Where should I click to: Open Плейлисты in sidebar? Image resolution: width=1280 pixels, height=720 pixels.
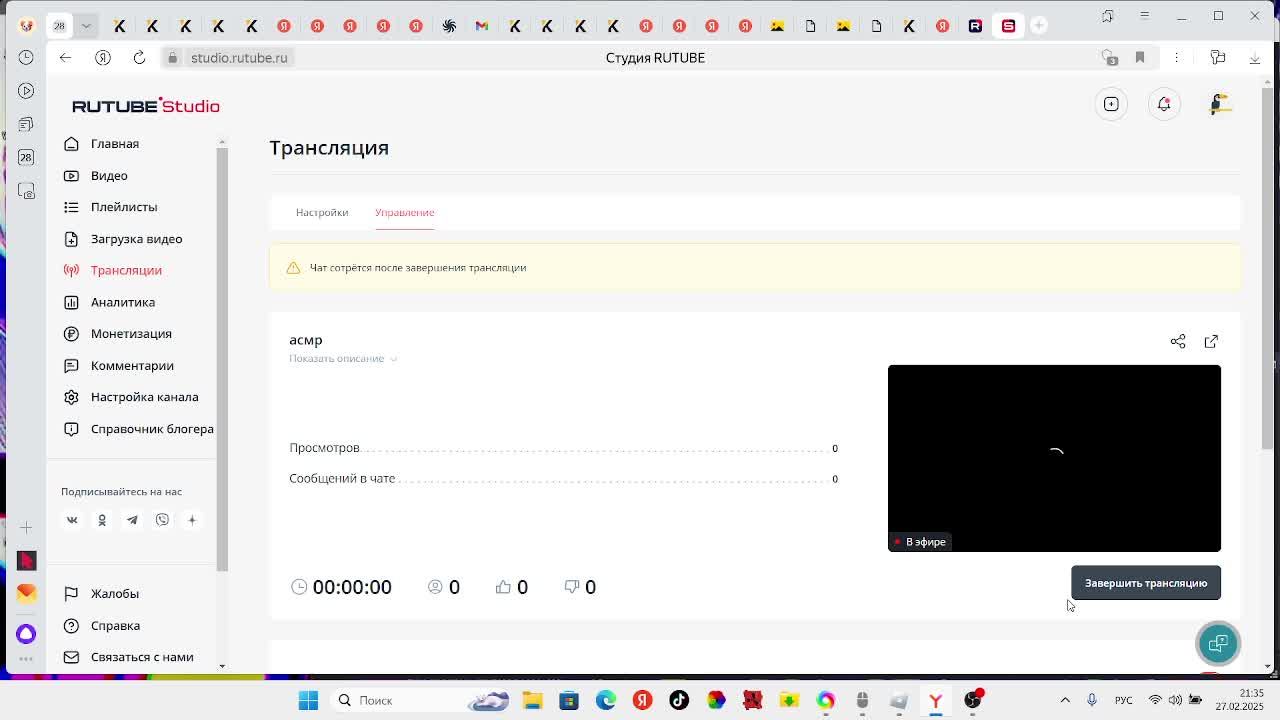point(110,207)
